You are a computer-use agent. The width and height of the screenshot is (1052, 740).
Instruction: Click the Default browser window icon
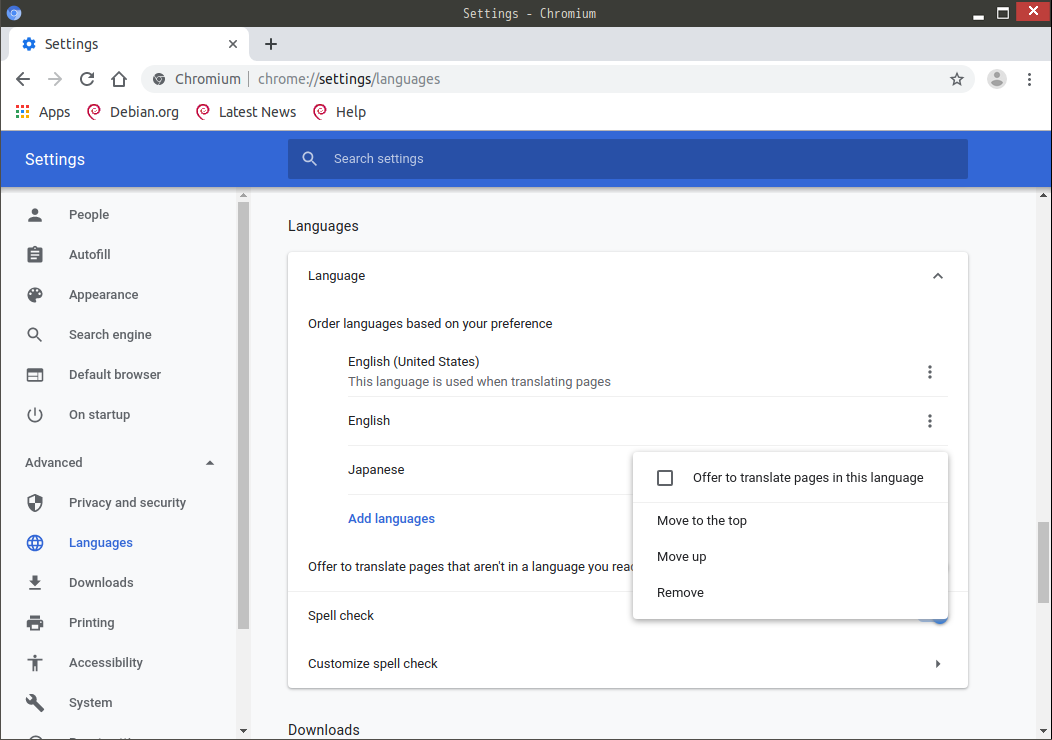click(x=35, y=375)
